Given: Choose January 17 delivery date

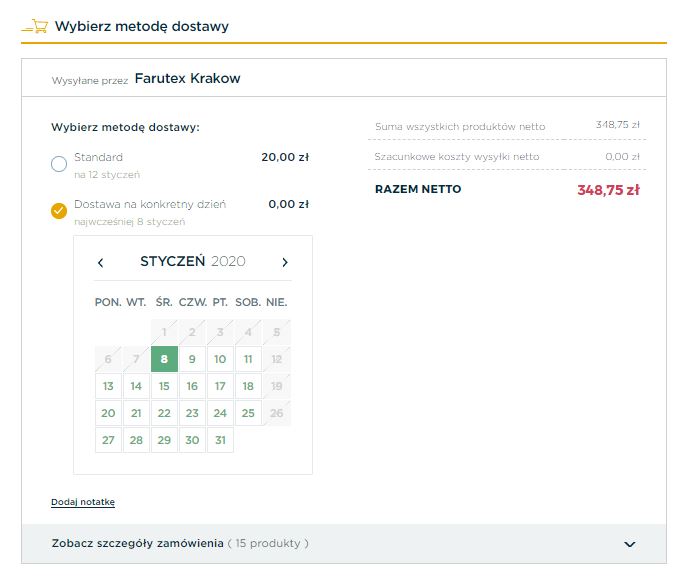Looking at the screenshot, I should tap(220, 386).
